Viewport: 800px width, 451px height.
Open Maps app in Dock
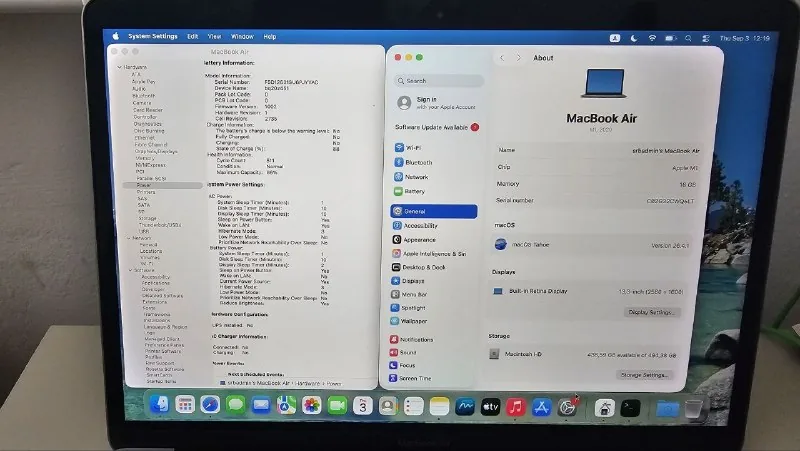tap(286, 406)
